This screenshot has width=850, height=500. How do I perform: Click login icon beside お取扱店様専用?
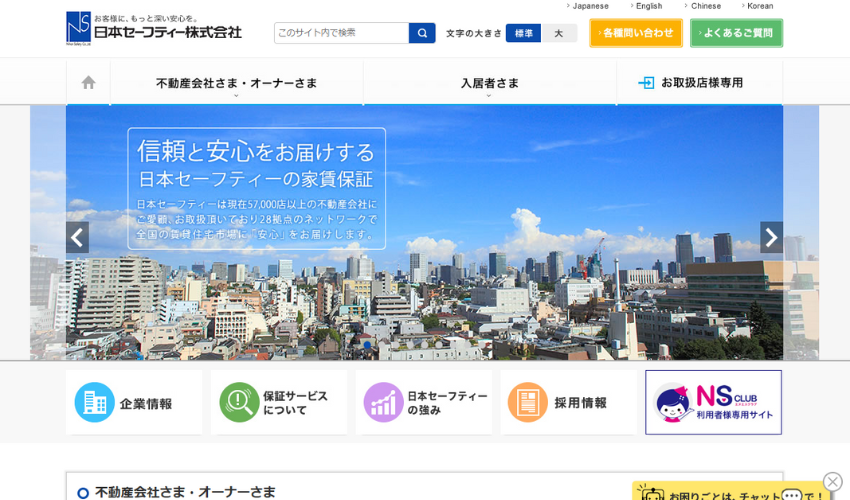tap(646, 83)
